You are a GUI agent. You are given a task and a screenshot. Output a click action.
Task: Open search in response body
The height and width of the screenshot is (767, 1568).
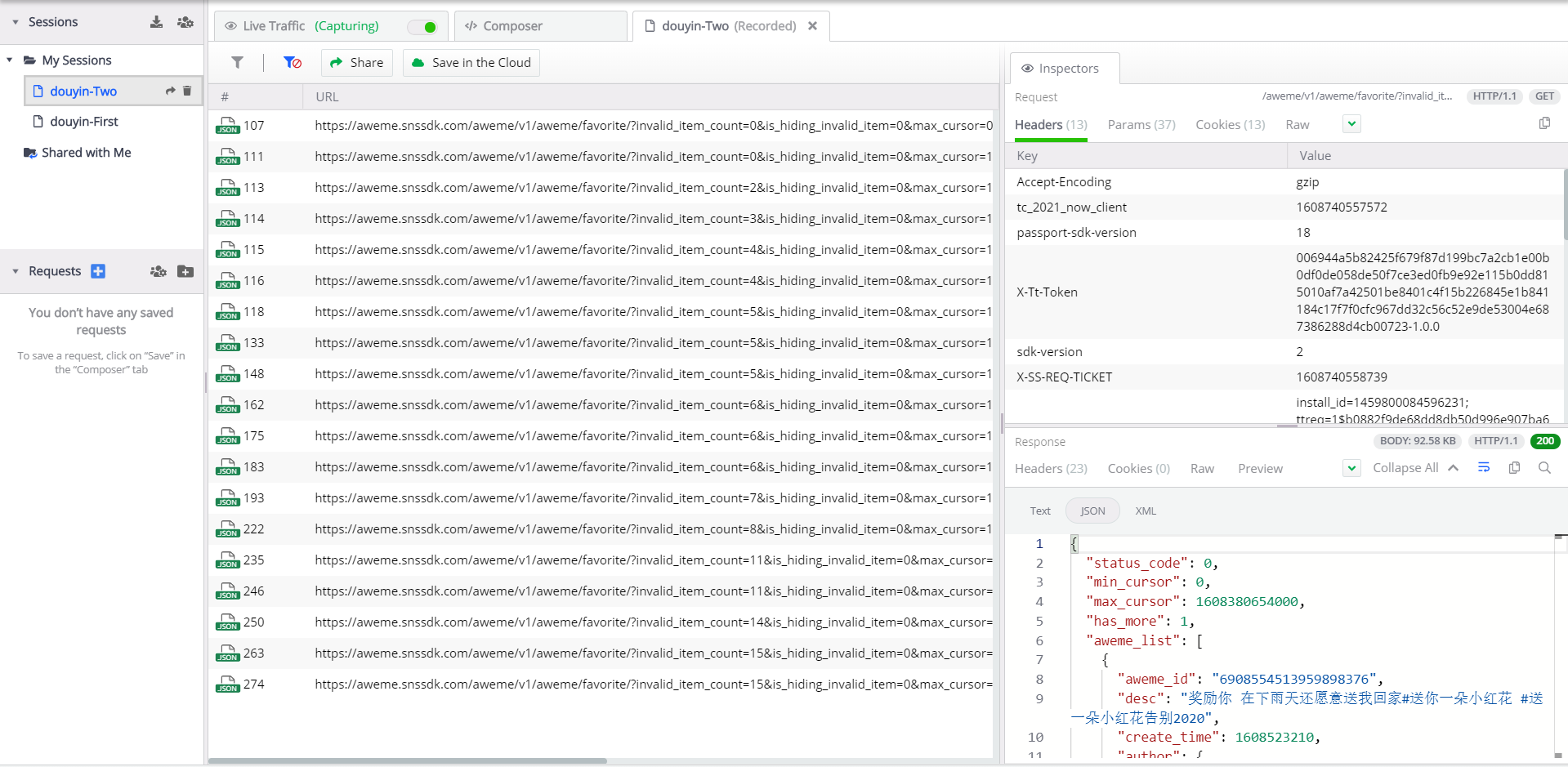1544,467
